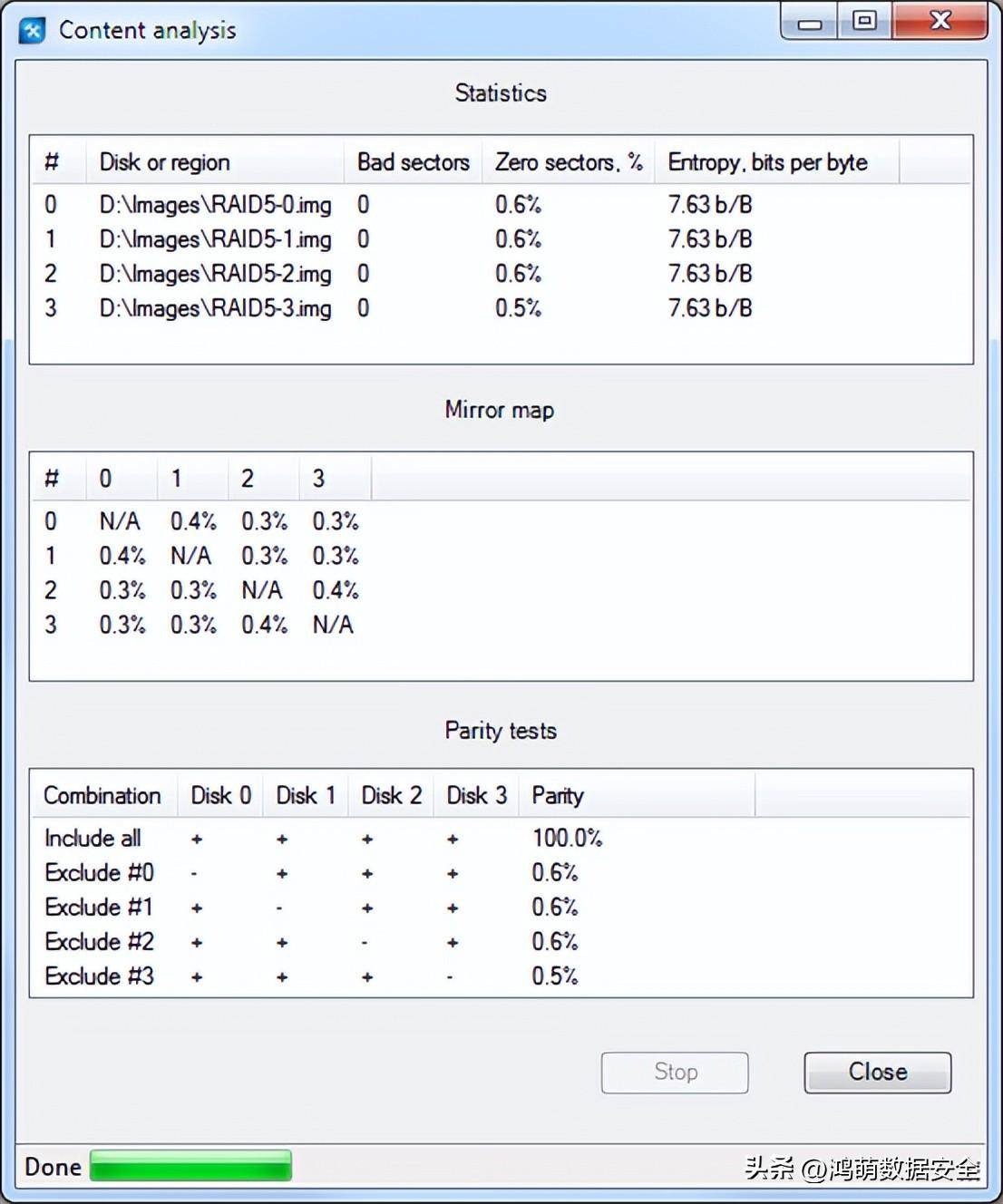The width and height of the screenshot is (1003, 1204).
Task: Click the Parity column header
Action: point(557,796)
